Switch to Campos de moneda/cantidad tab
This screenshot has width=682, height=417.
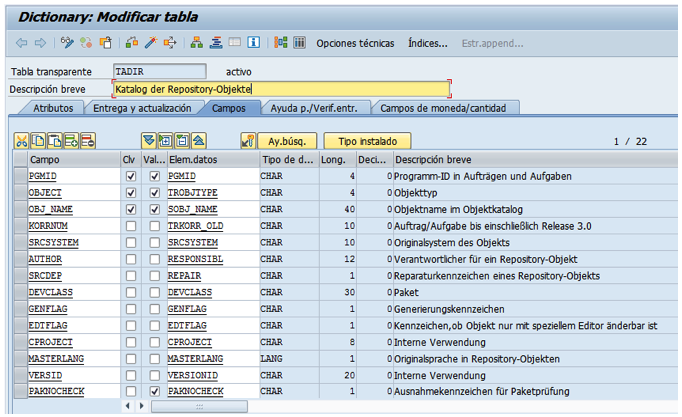tap(443, 108)
